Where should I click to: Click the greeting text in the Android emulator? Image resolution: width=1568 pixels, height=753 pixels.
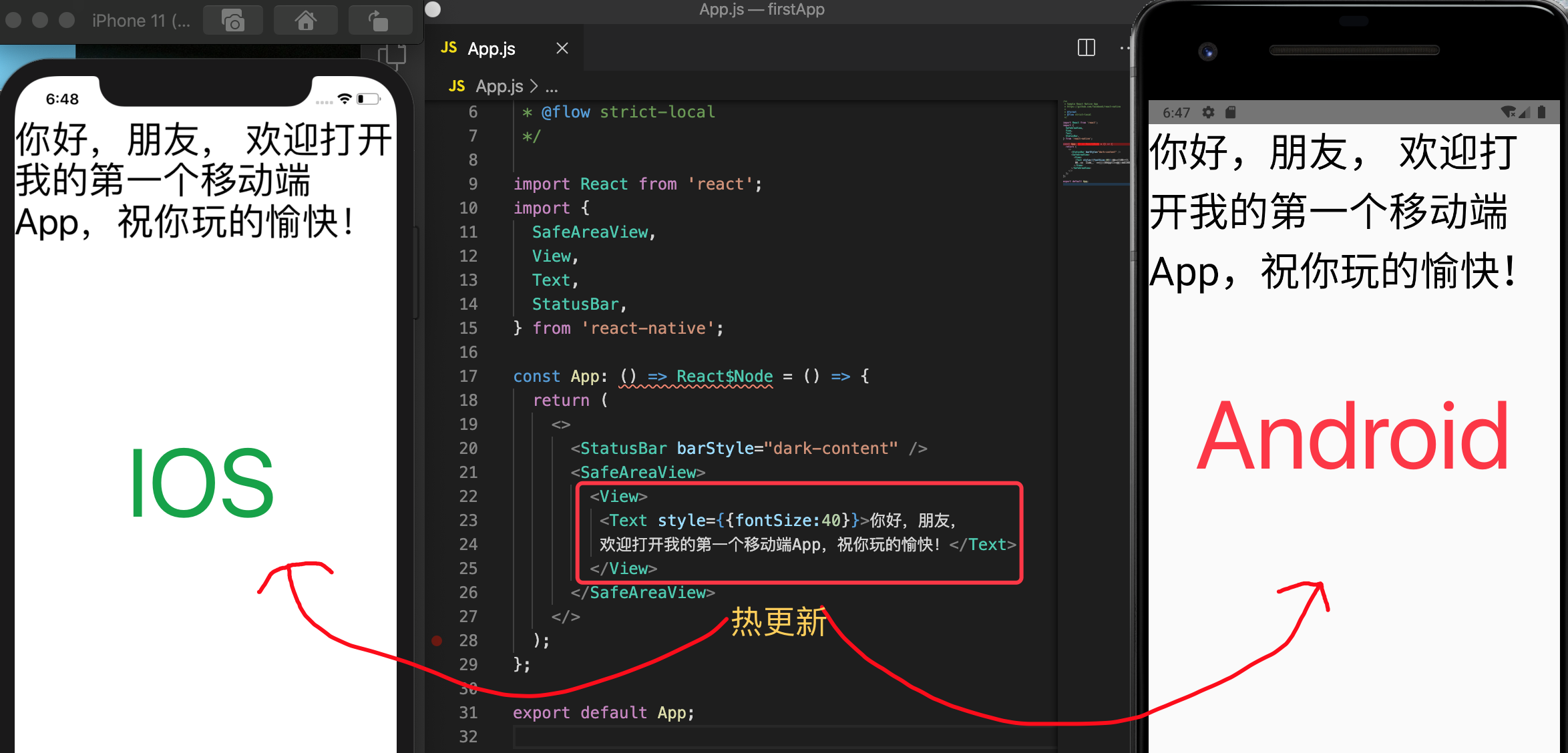[1334, 212]
